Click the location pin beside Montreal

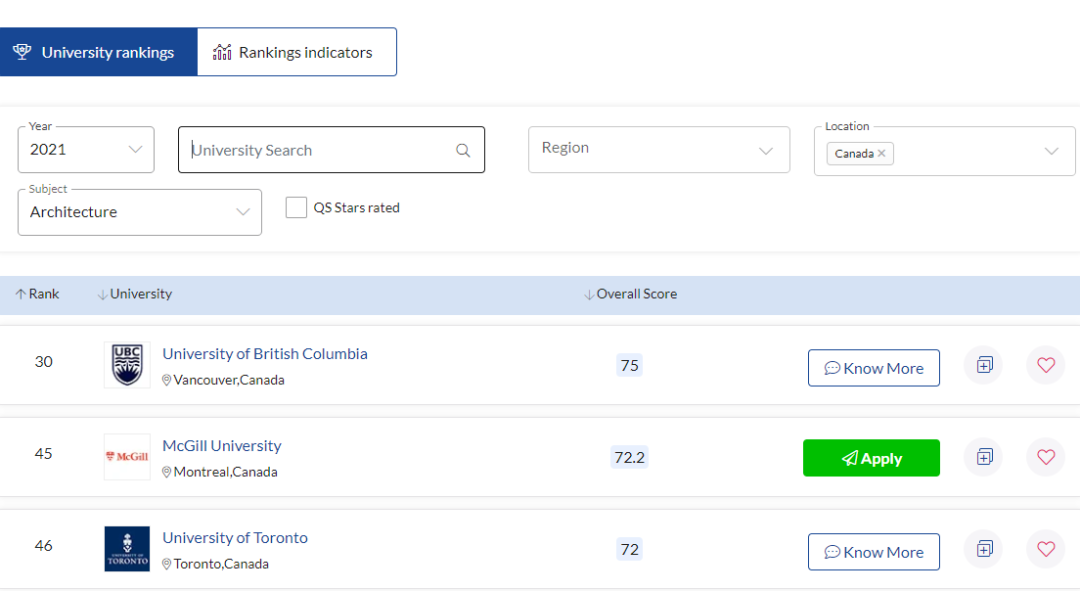point(167,472)
